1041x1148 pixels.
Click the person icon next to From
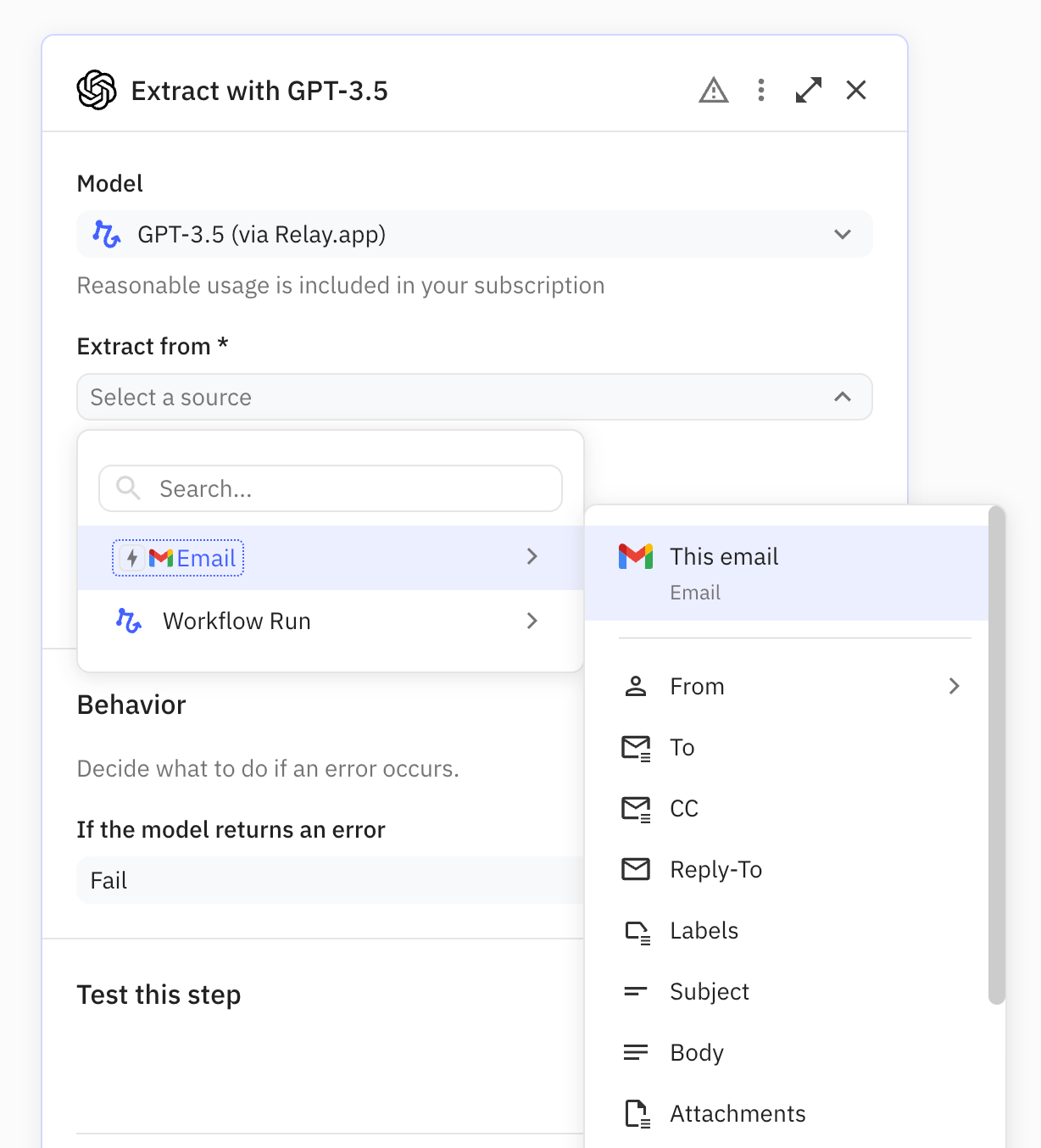click(636, 686)
